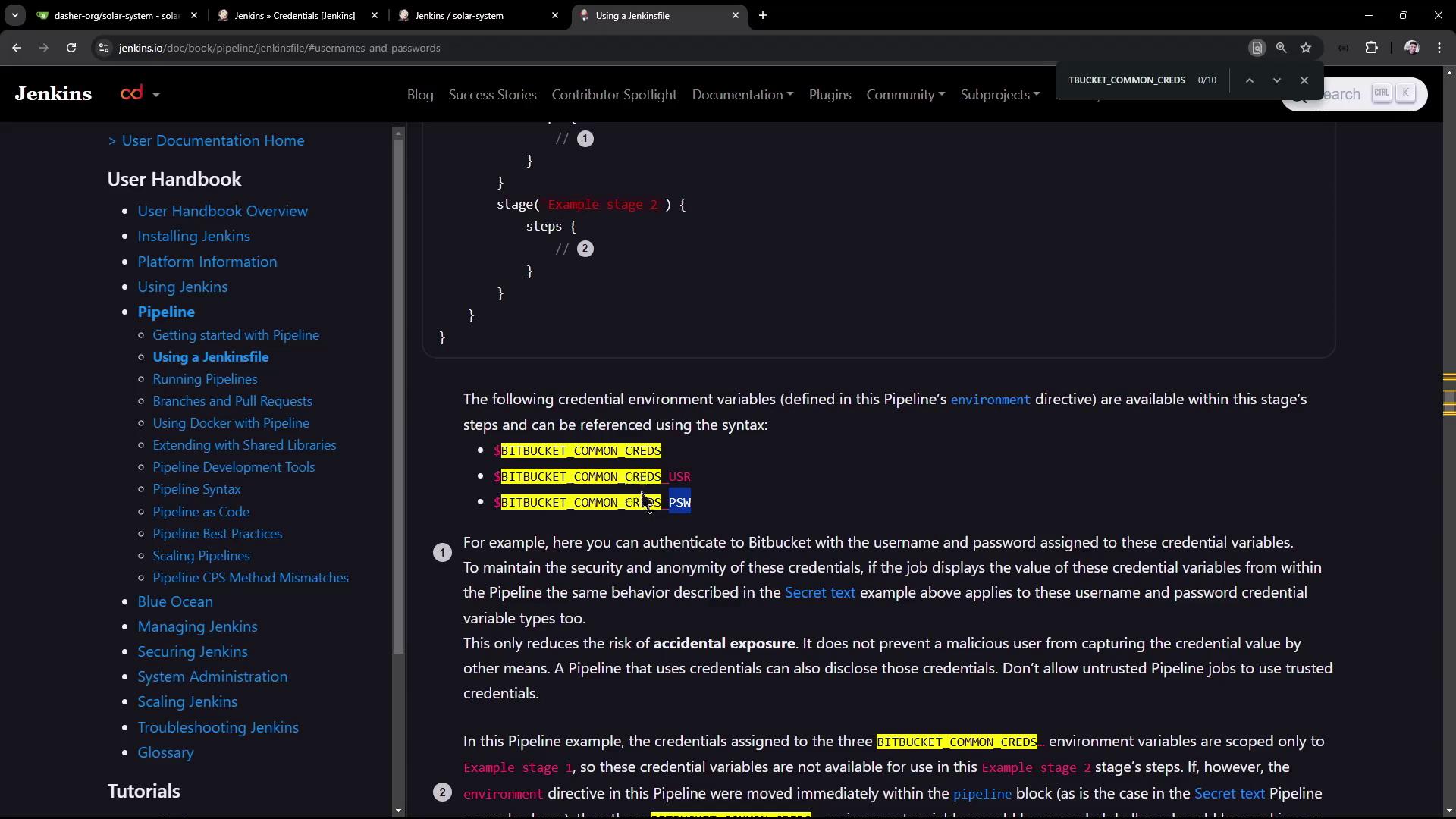Open the Pipeline Syntax sidebar link
This screenshot has height=819, width=1456.
196,489
